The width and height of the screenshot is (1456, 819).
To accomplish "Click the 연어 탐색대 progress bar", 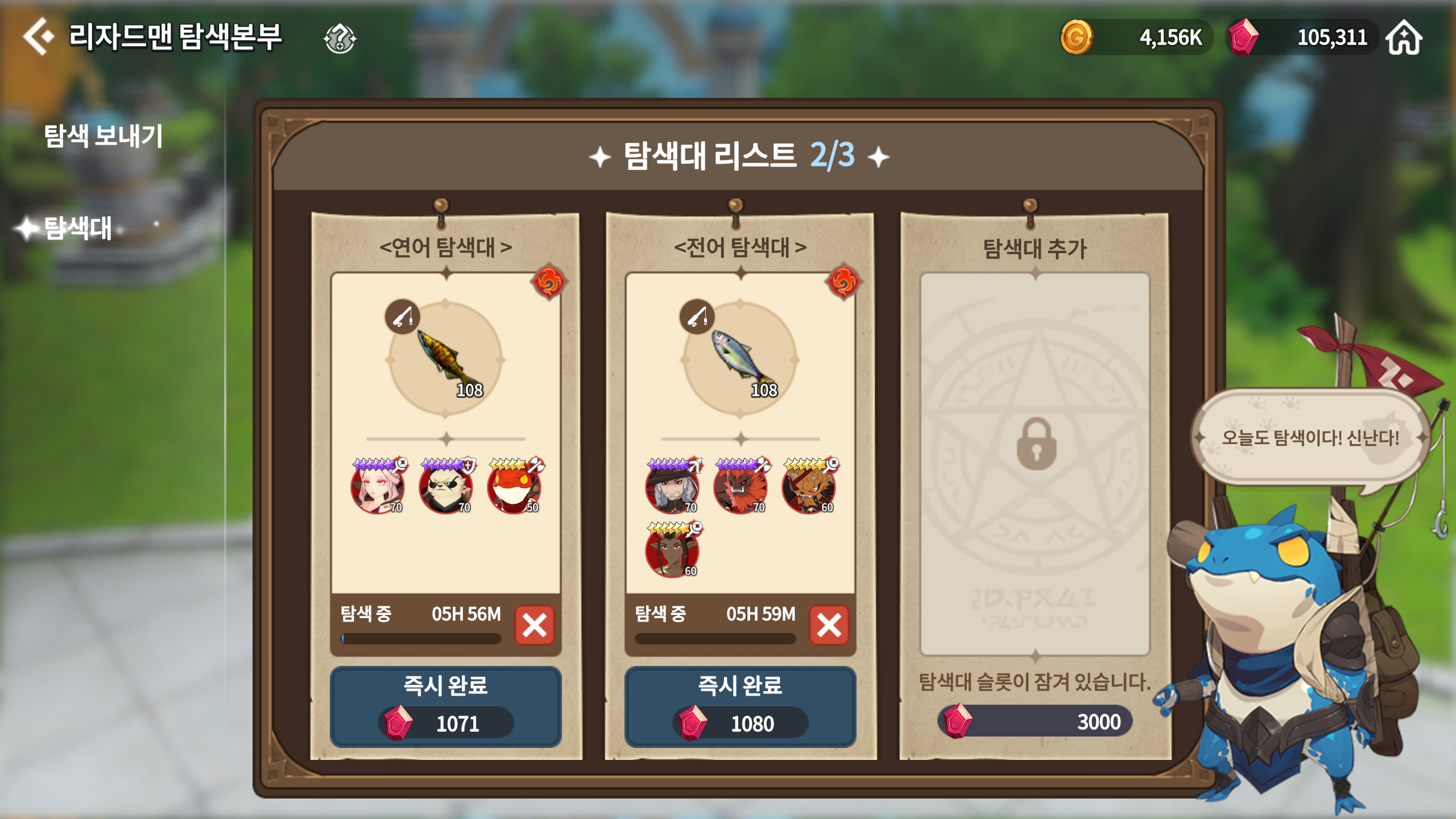I will coord(421,639).
